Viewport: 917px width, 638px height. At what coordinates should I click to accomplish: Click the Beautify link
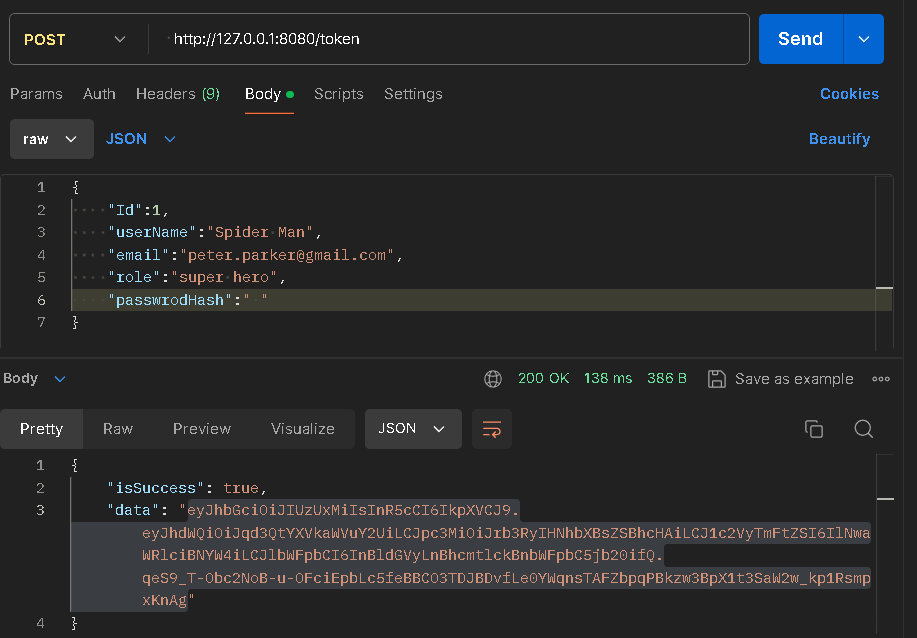coord(839,139)
